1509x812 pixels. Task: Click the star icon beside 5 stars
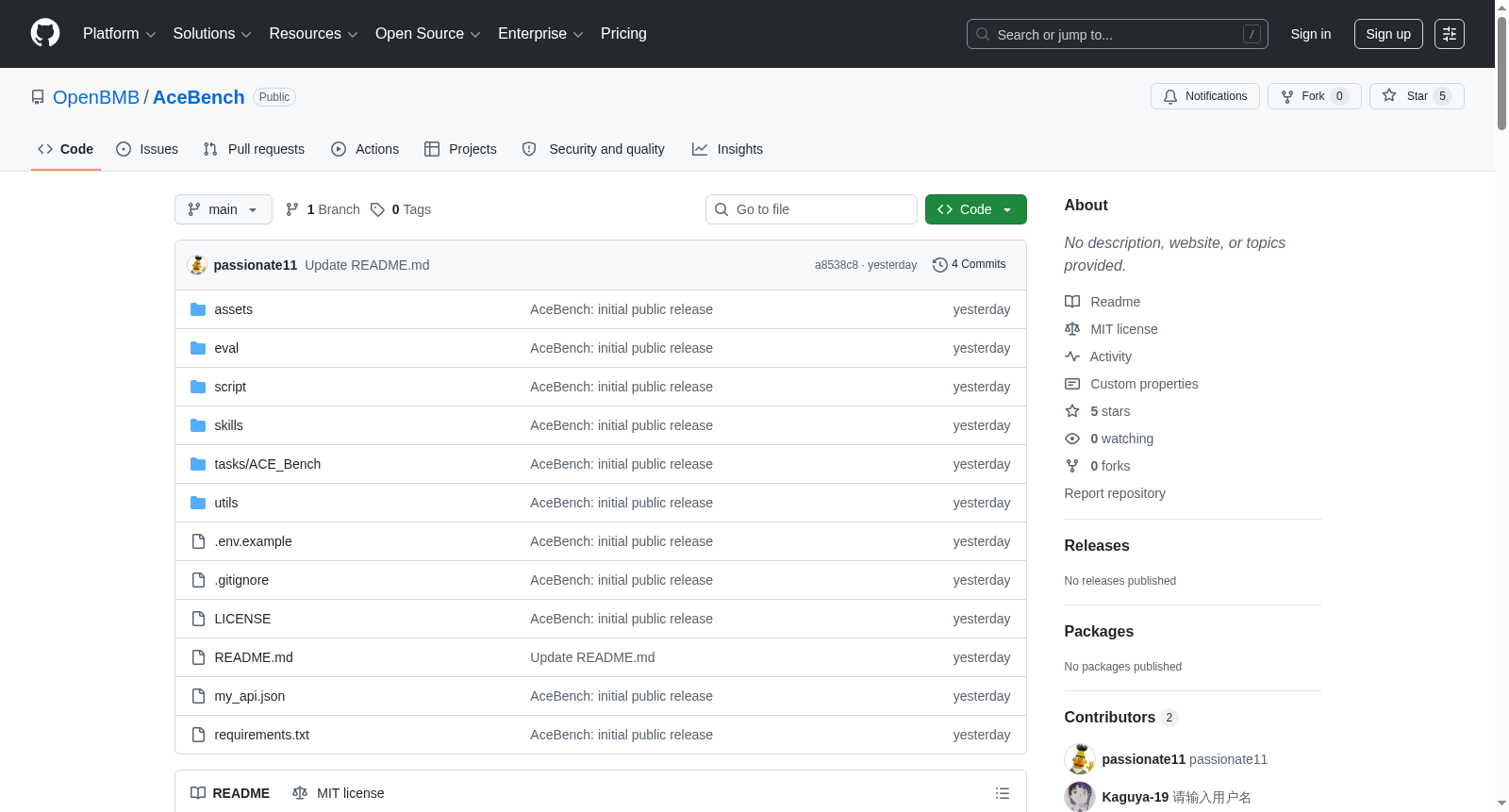tap(1072, 411)
